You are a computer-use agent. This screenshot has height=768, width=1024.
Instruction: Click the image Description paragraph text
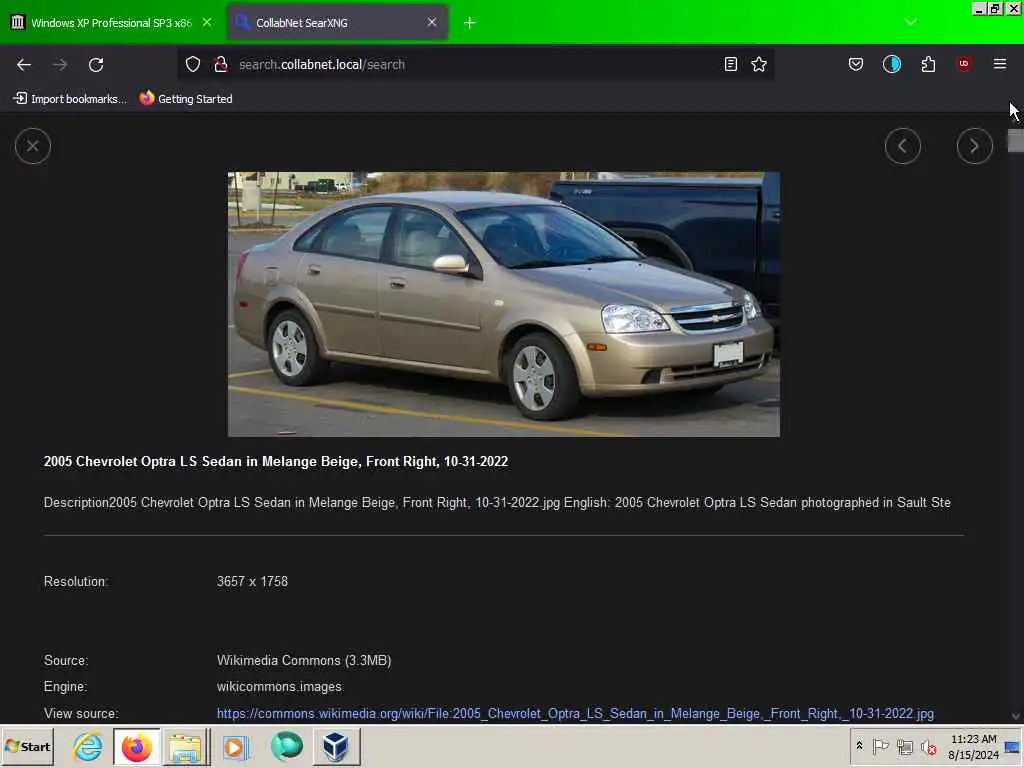pyautogui.click(x=497, y=502)
